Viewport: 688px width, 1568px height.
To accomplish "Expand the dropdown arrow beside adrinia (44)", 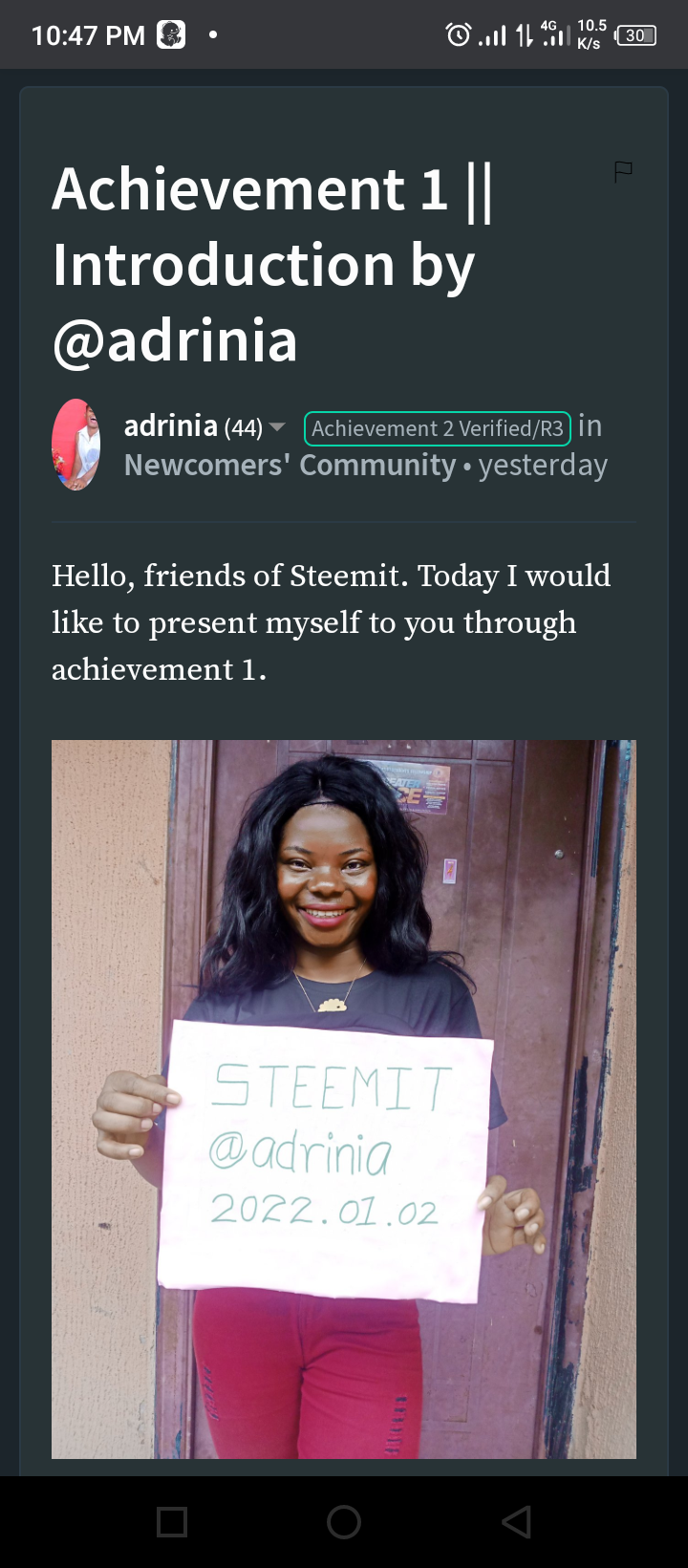I will pos(277,426).
